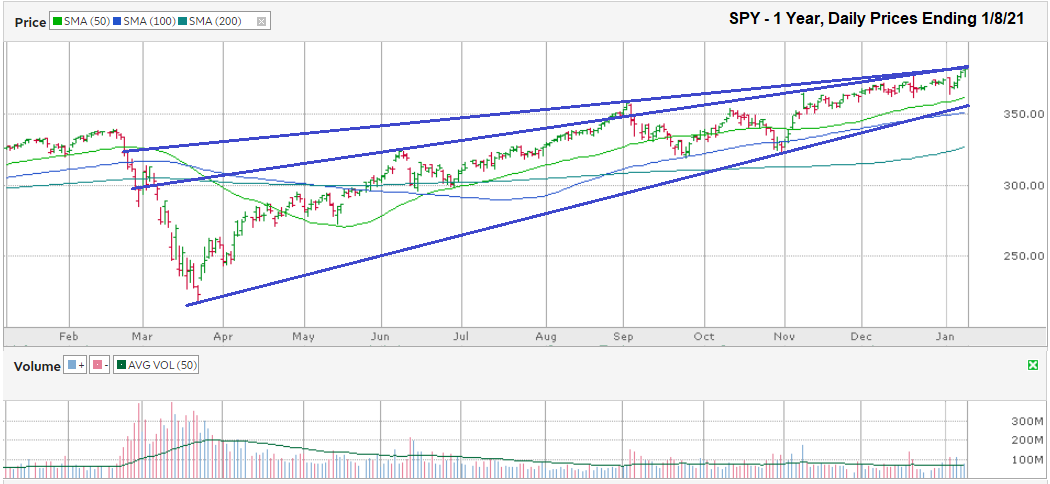Click the Jan date axis label

point(946,338)
